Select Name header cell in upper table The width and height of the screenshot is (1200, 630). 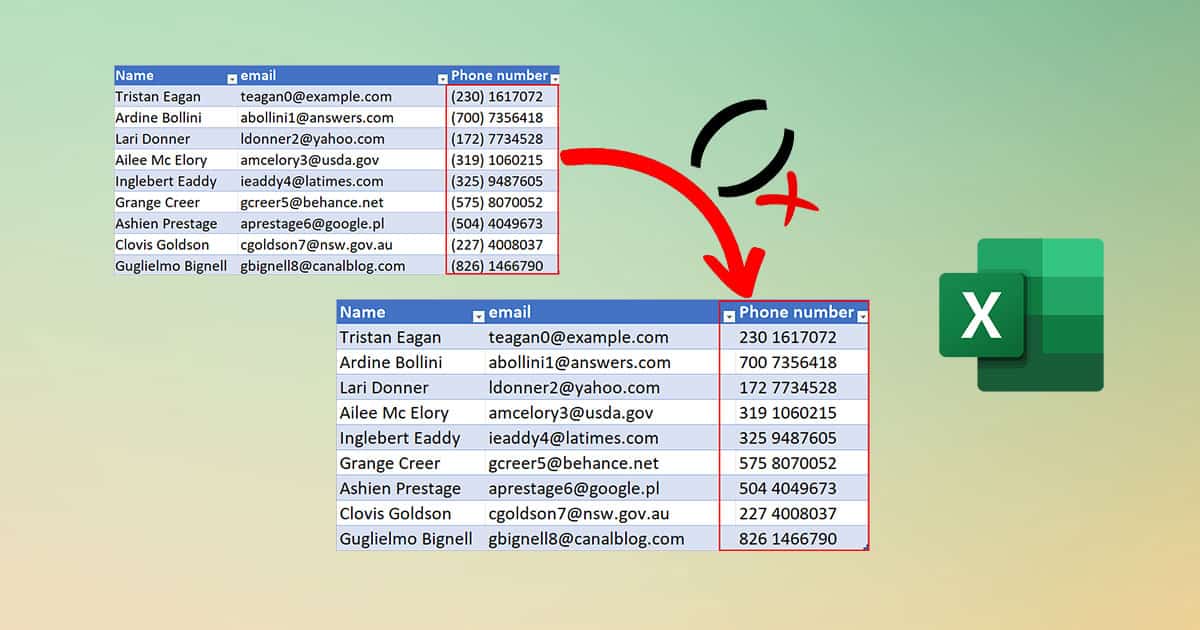pos(176,75)
